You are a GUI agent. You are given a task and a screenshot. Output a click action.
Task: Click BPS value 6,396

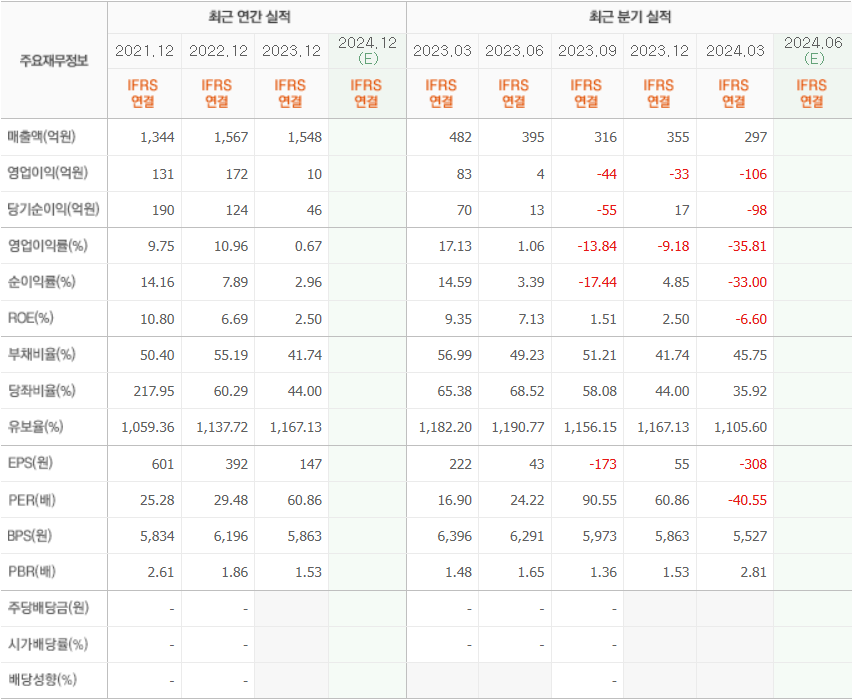click(x=454, y=536)
